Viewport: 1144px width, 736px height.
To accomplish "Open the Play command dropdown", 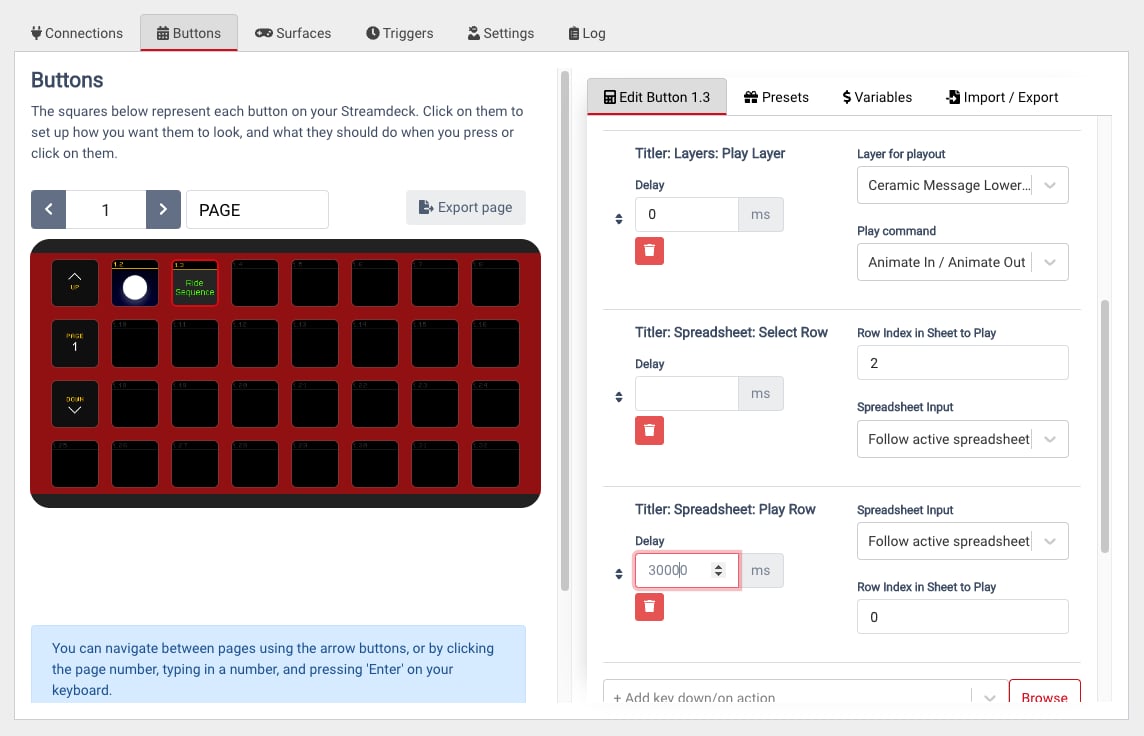I will (x=962, y=262).
